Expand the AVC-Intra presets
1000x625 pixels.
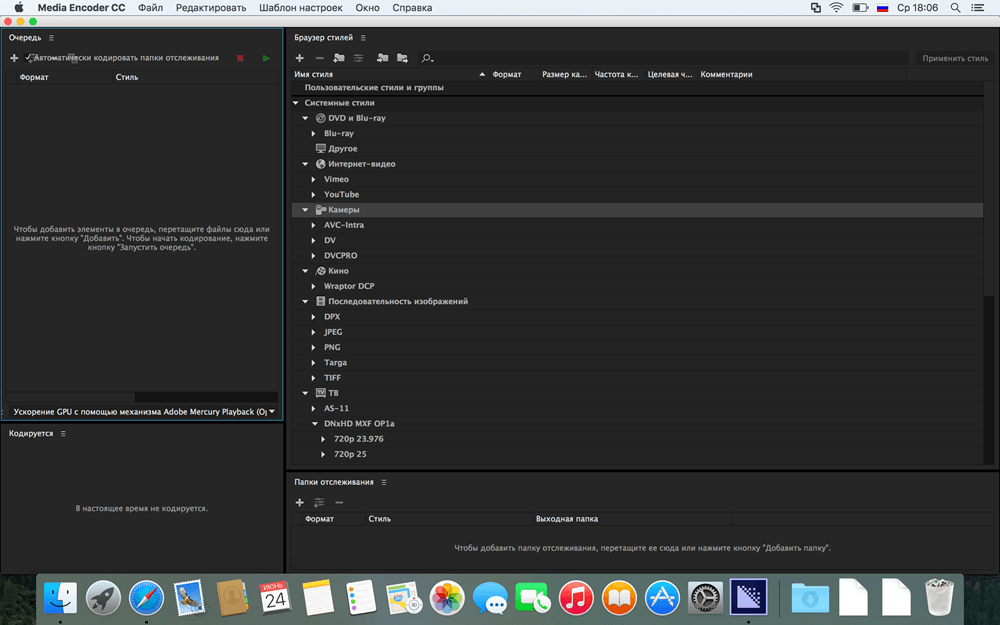[314, 225]
